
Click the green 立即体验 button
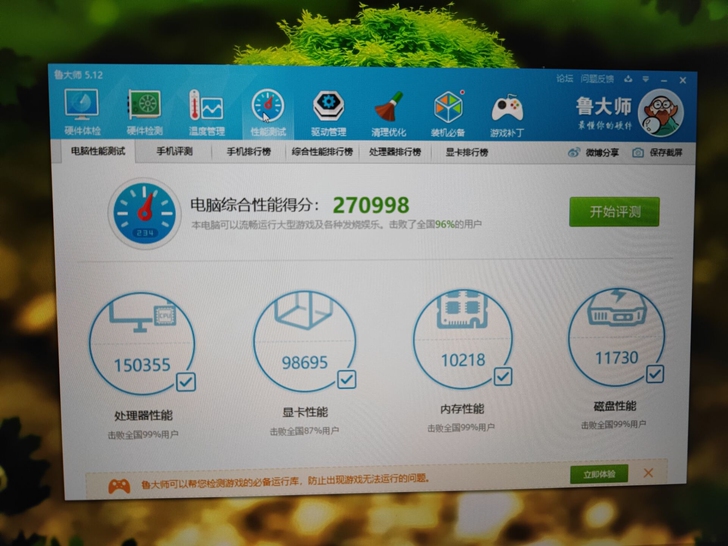tap(599, 474)
